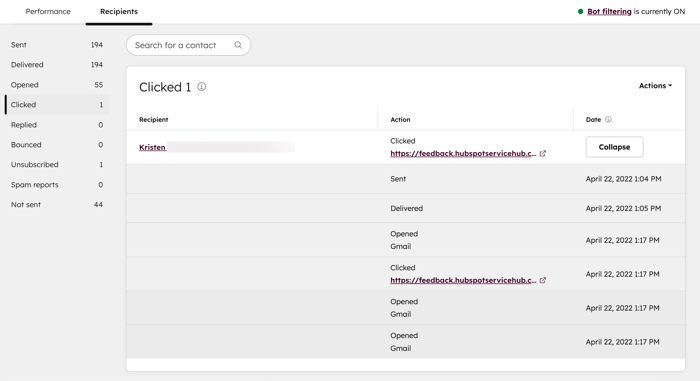Click the Opened count 55
Image resolution: width=700 pixels, height=381 pixels.
(x=99, y=85)
